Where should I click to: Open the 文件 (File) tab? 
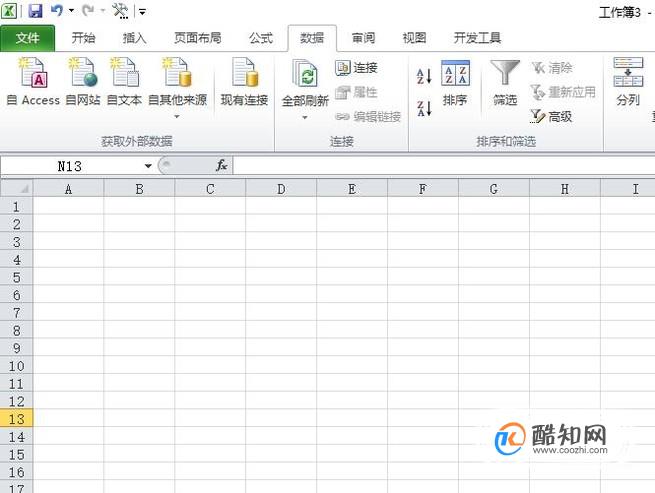click(28, 38)
